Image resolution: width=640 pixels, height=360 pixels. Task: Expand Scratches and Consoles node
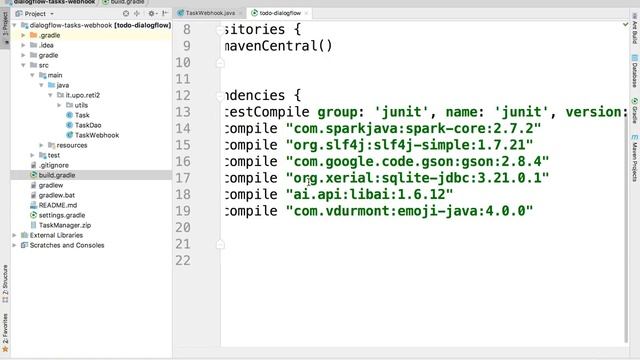click(x=15, y=245)
